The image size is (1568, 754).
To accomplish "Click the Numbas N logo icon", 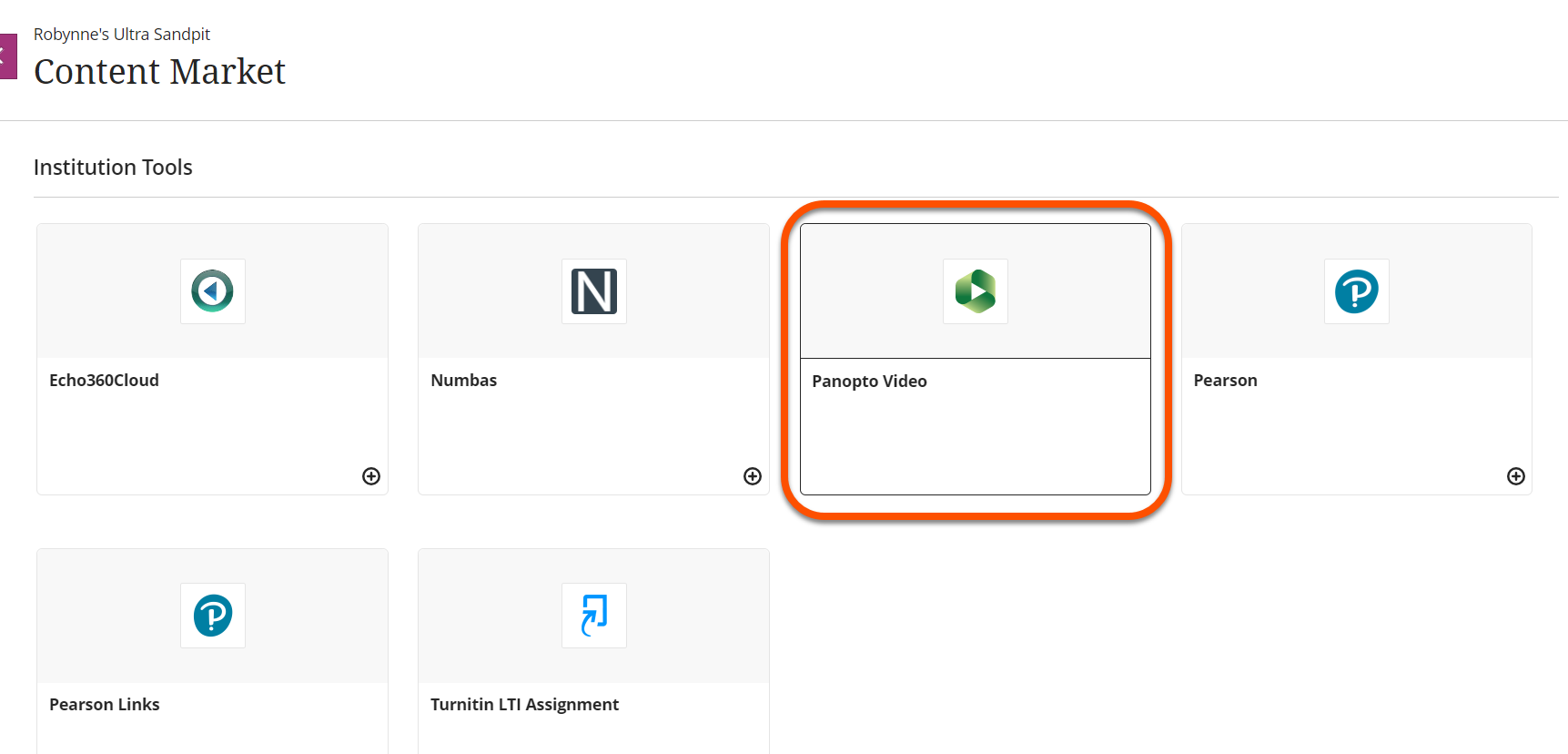I will pos(594,291).
